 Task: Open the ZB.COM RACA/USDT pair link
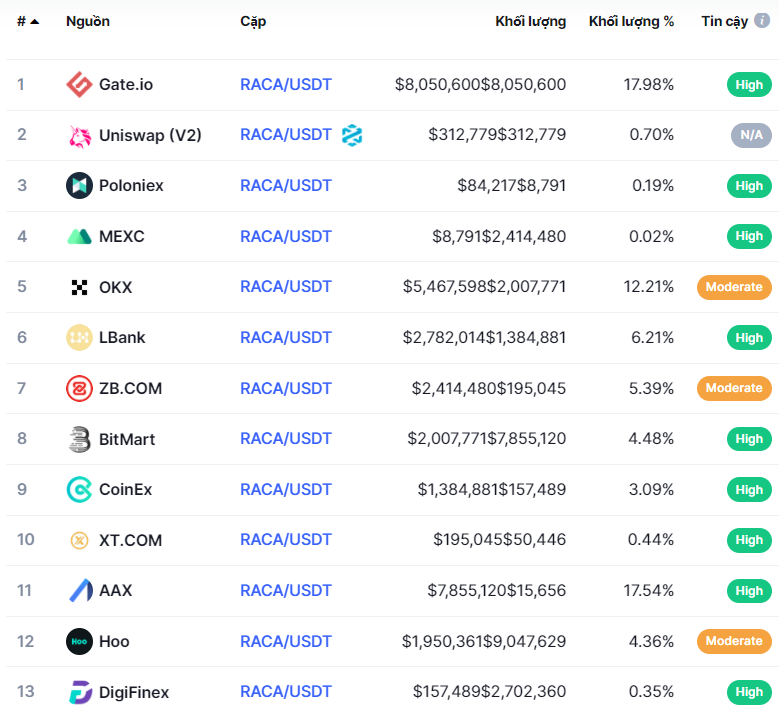pos(286,389)
